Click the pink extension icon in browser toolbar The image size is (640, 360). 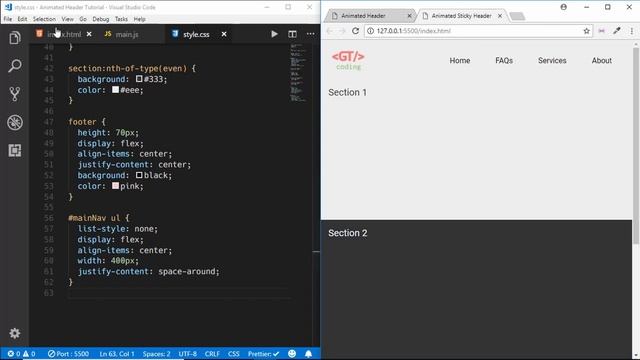(601, 31)
